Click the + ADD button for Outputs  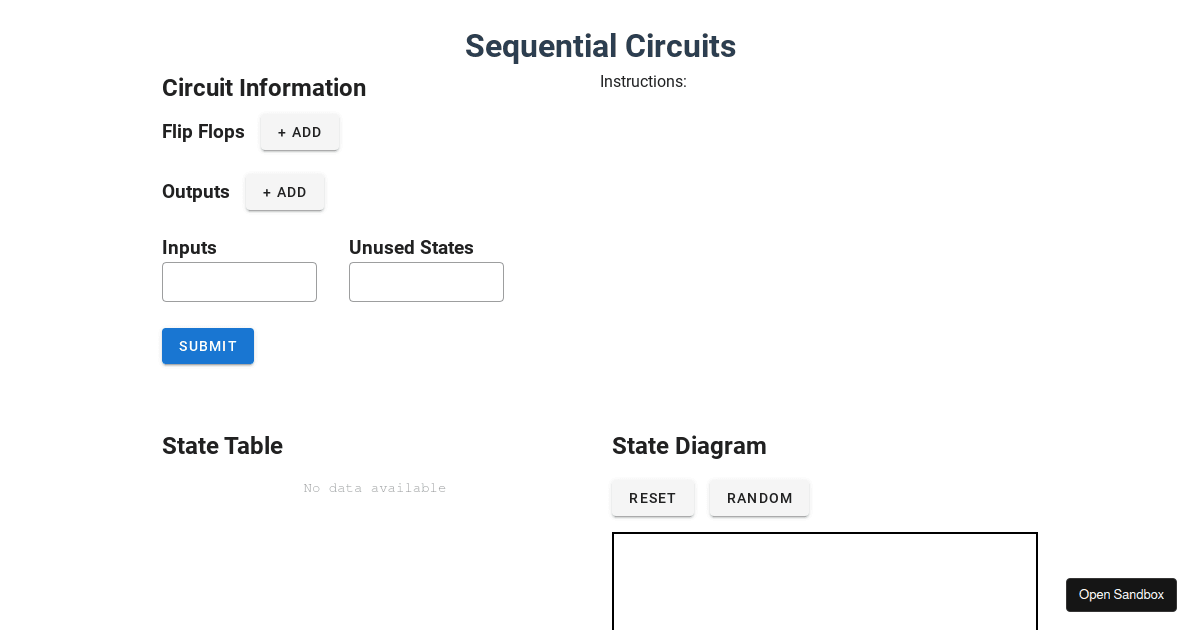coord(284,192)
